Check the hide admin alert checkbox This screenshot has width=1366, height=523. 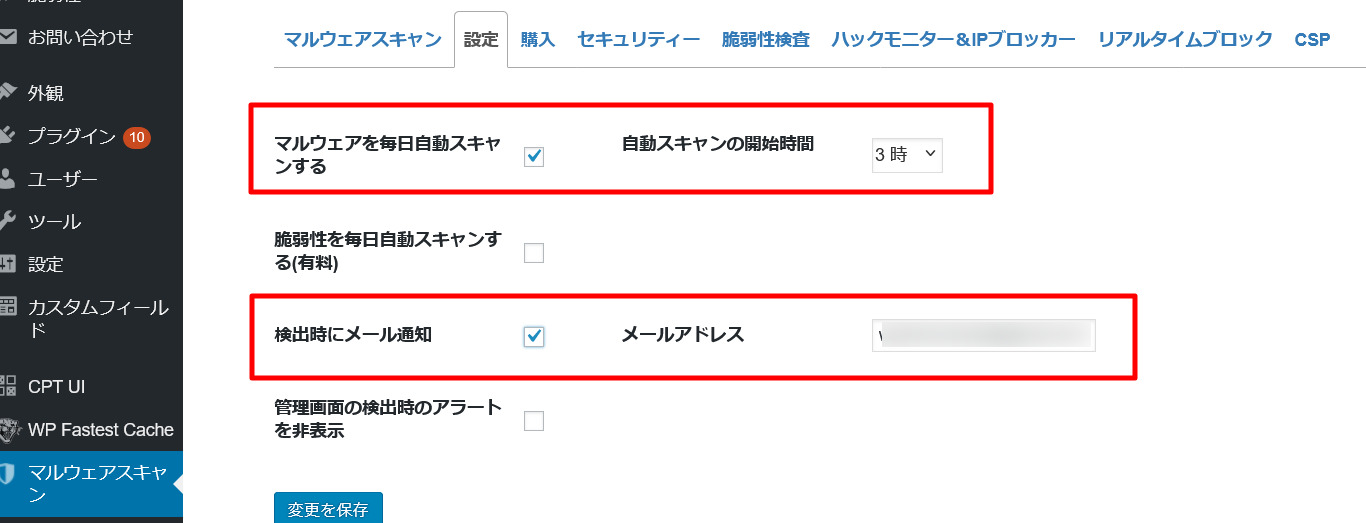pyautogui.click(x=534, y=420)
